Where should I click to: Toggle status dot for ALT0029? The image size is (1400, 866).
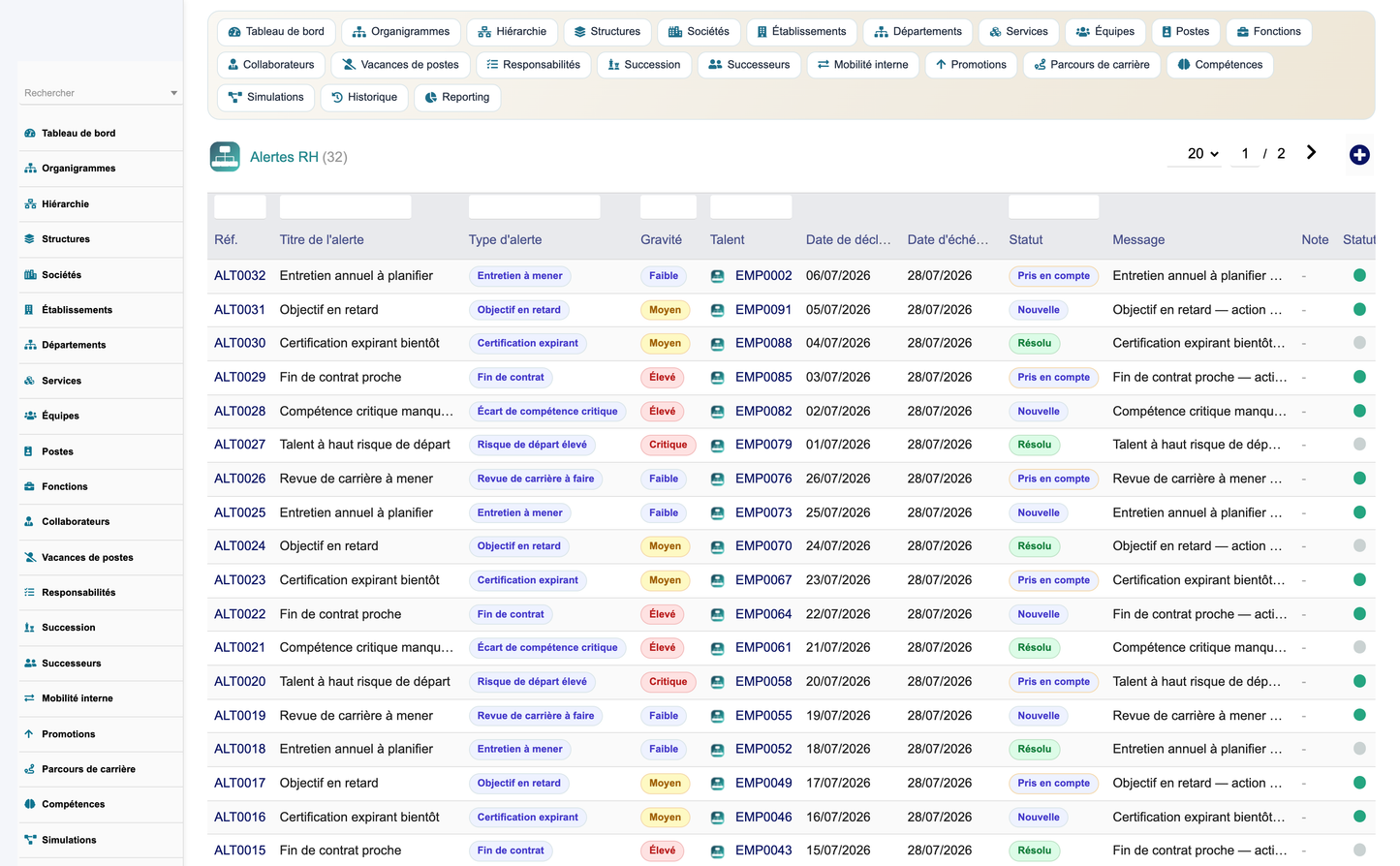tap(1359, 377)
